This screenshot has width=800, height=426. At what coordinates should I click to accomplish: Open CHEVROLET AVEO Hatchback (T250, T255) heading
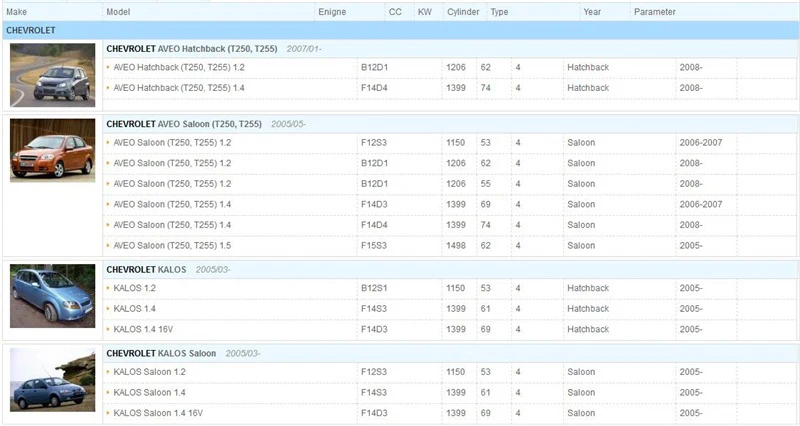click(192, 49)
